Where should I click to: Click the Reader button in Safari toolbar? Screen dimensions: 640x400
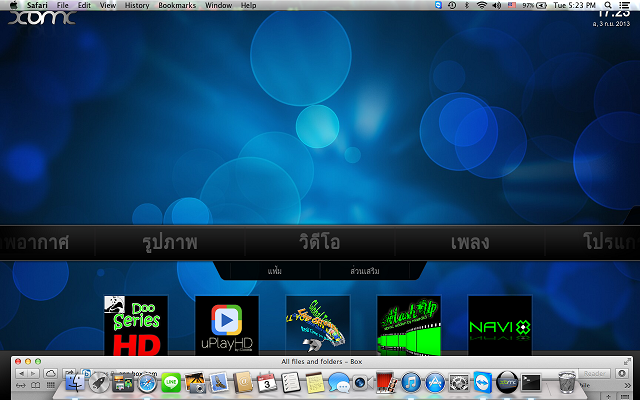pyautogui.click(x=594, y=373)
